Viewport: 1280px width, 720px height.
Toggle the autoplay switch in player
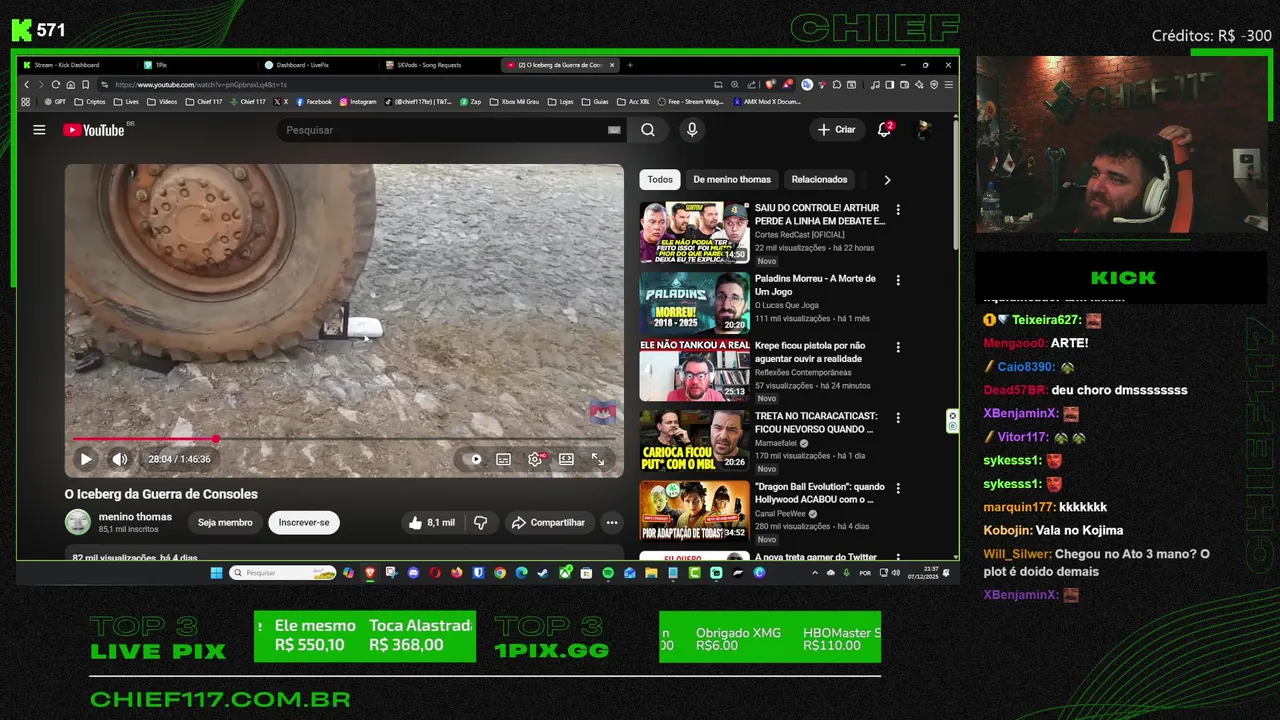pos(474,459)
